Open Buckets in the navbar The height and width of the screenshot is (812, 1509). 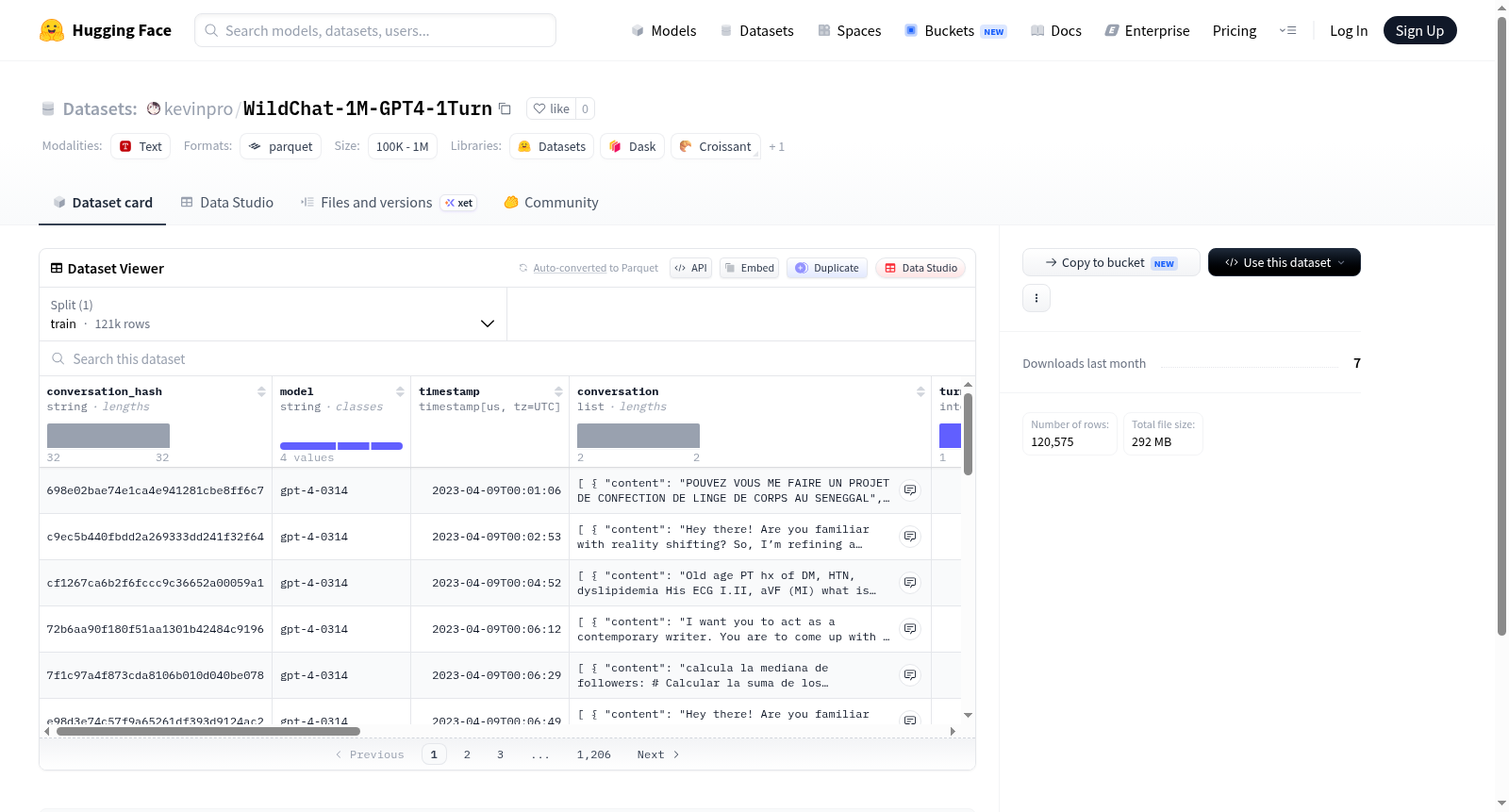[x=956, y=30]
